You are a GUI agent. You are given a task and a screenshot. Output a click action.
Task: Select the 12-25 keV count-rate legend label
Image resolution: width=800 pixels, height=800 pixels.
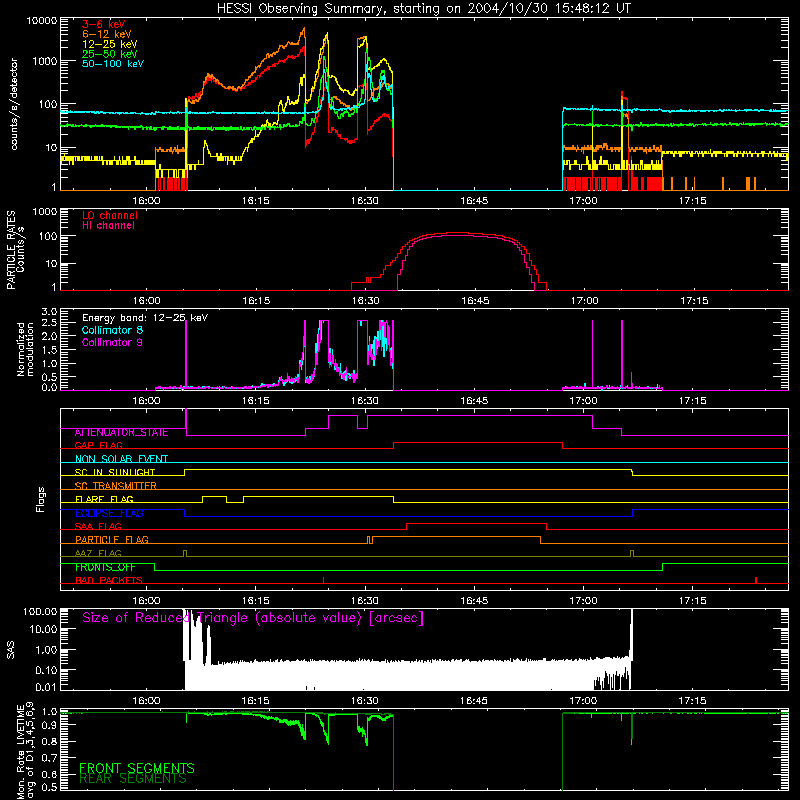tap(110, 44)
